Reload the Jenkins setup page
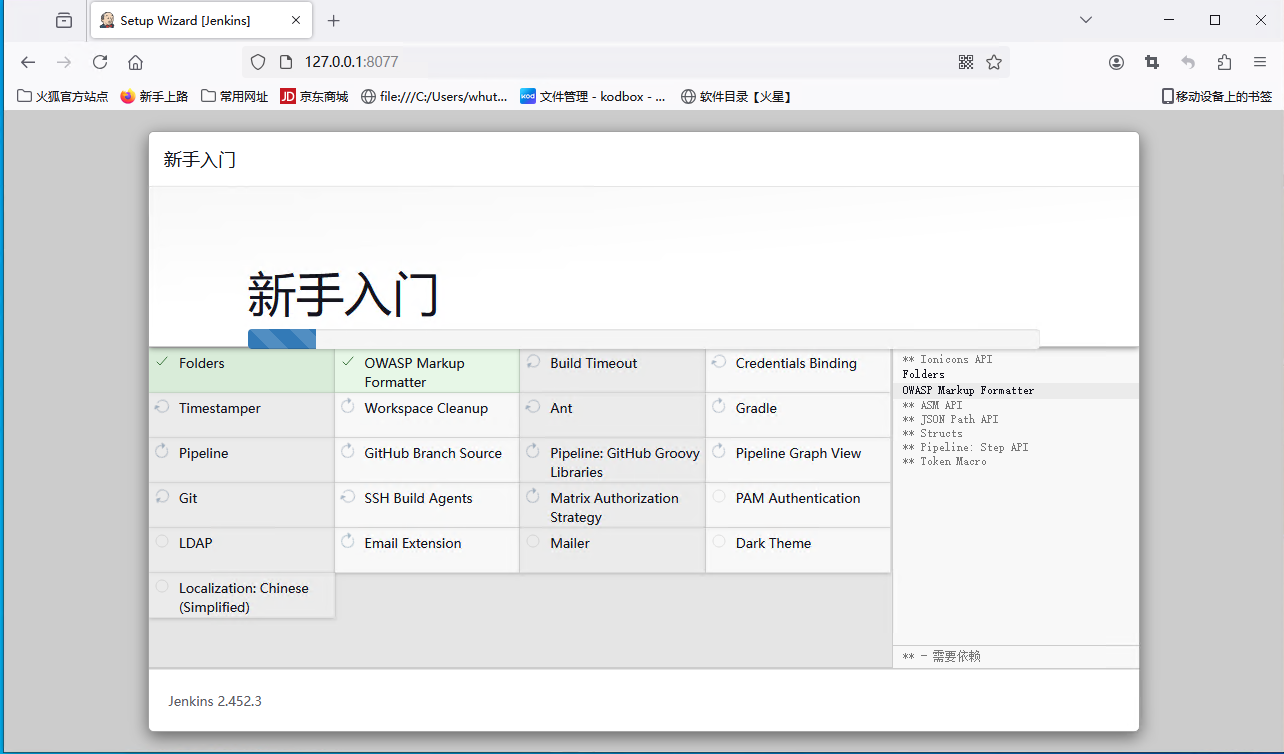The height and width of the screenshot is (754, 1284). pos(100,62)
